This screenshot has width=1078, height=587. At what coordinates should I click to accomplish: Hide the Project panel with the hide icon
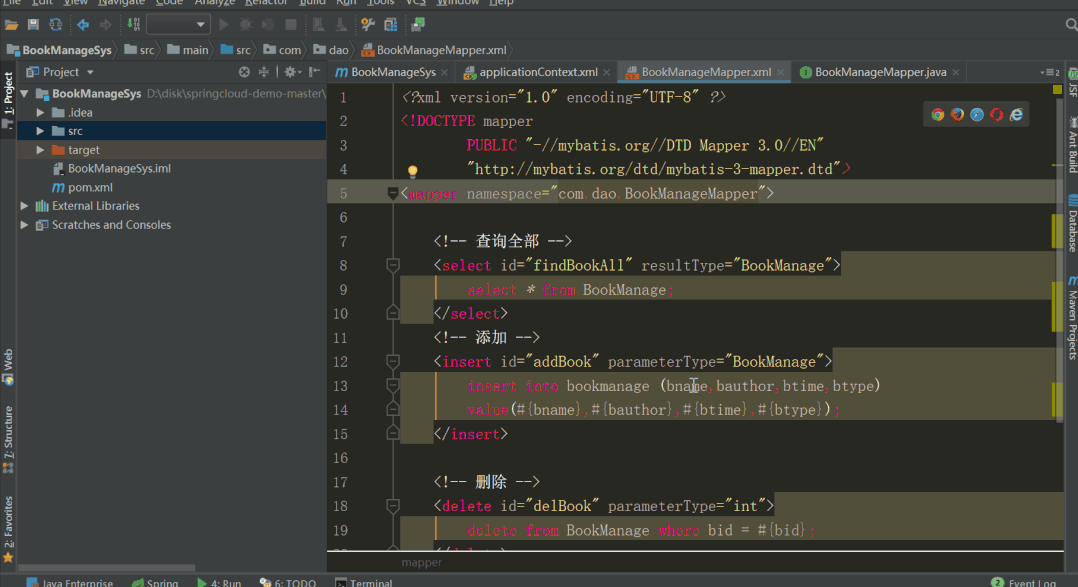[x=314, y=71]
